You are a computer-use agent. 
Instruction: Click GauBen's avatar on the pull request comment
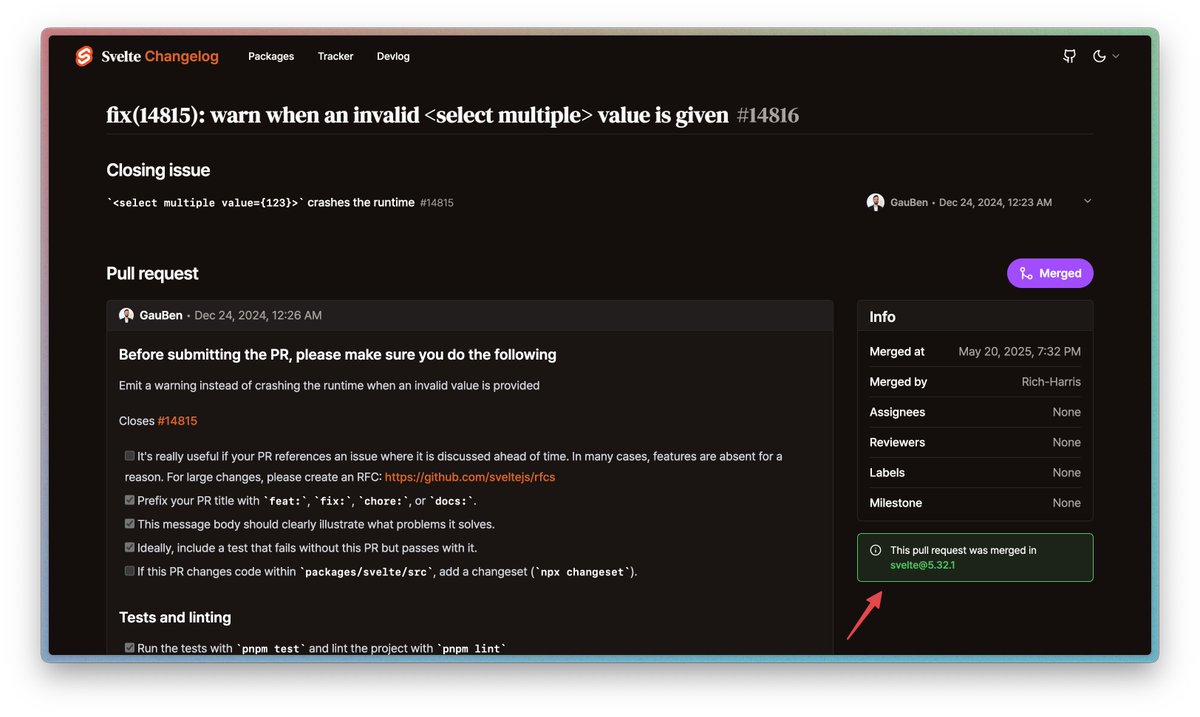126,314
